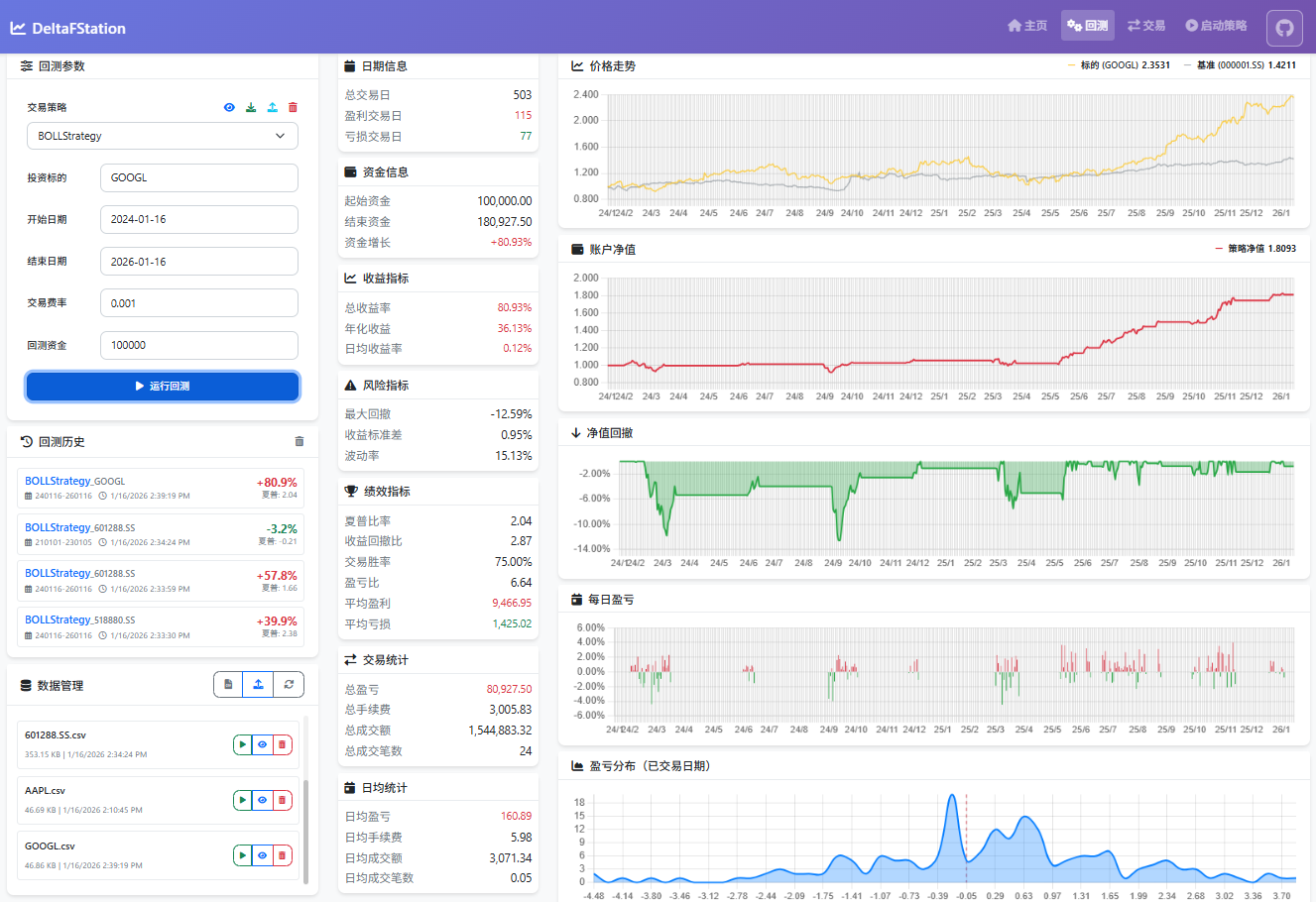Go to 主页 in the navbar

(1027, 26)
